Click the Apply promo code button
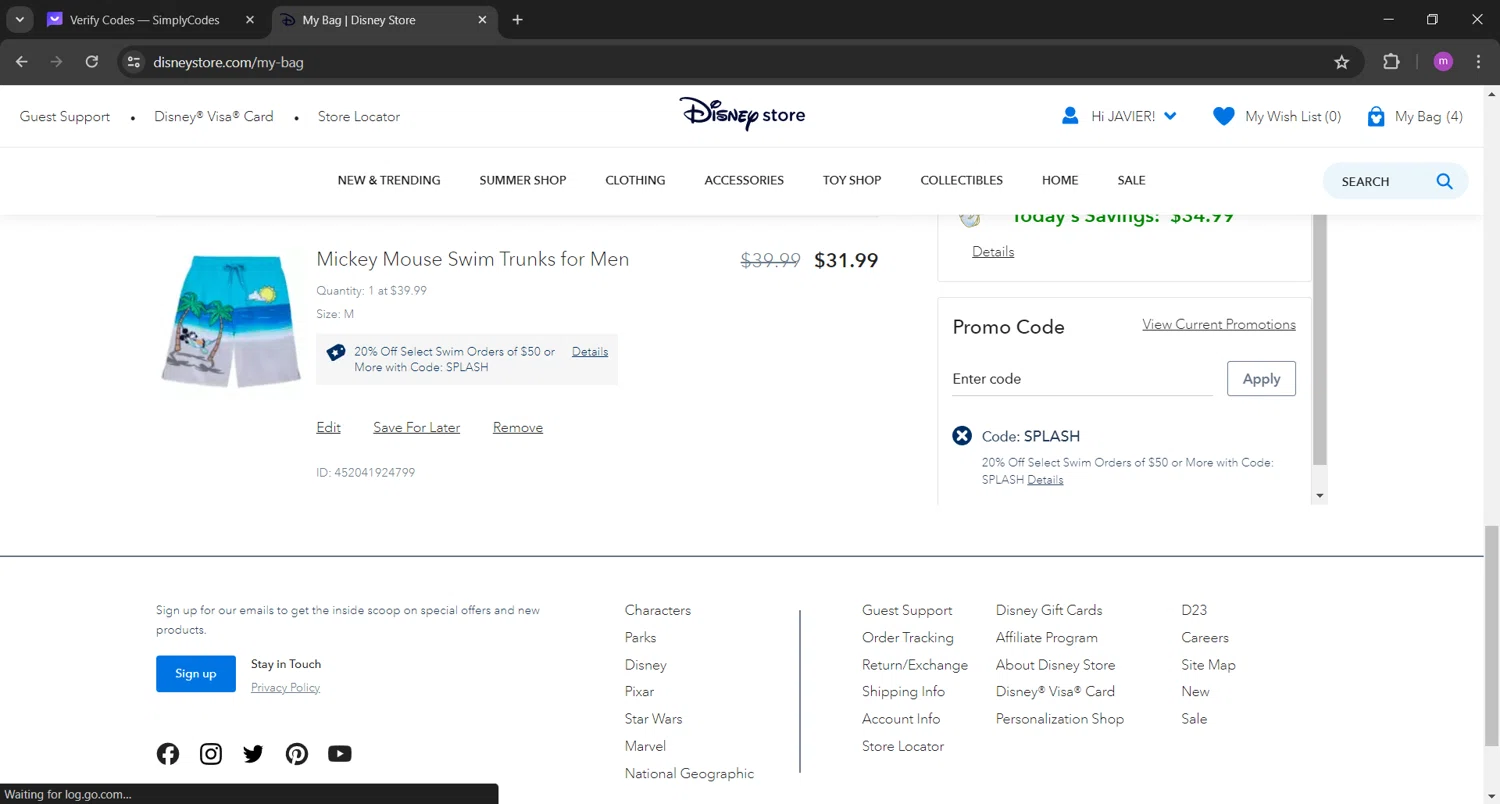The height and width of the screenshot is (804, 1500). tap(1261, 379)
